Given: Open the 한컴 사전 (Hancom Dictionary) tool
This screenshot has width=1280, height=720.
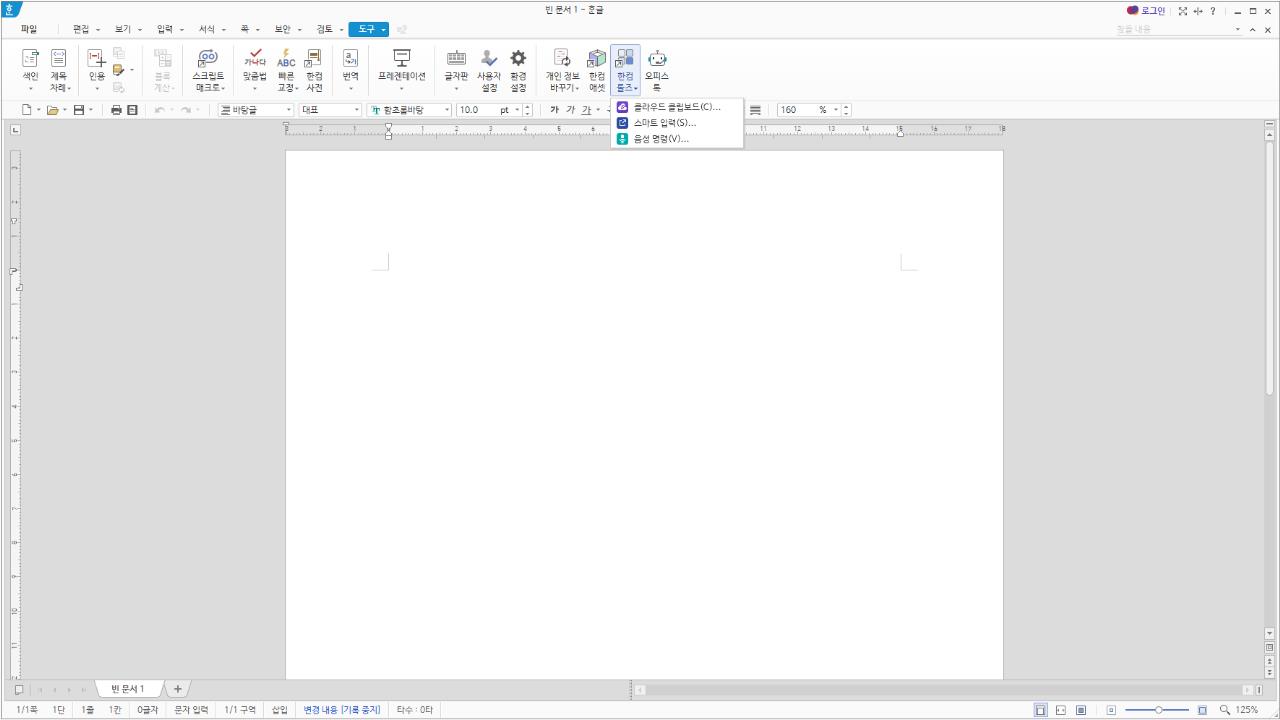Looking at the screenshot, I should coord(314,70).
